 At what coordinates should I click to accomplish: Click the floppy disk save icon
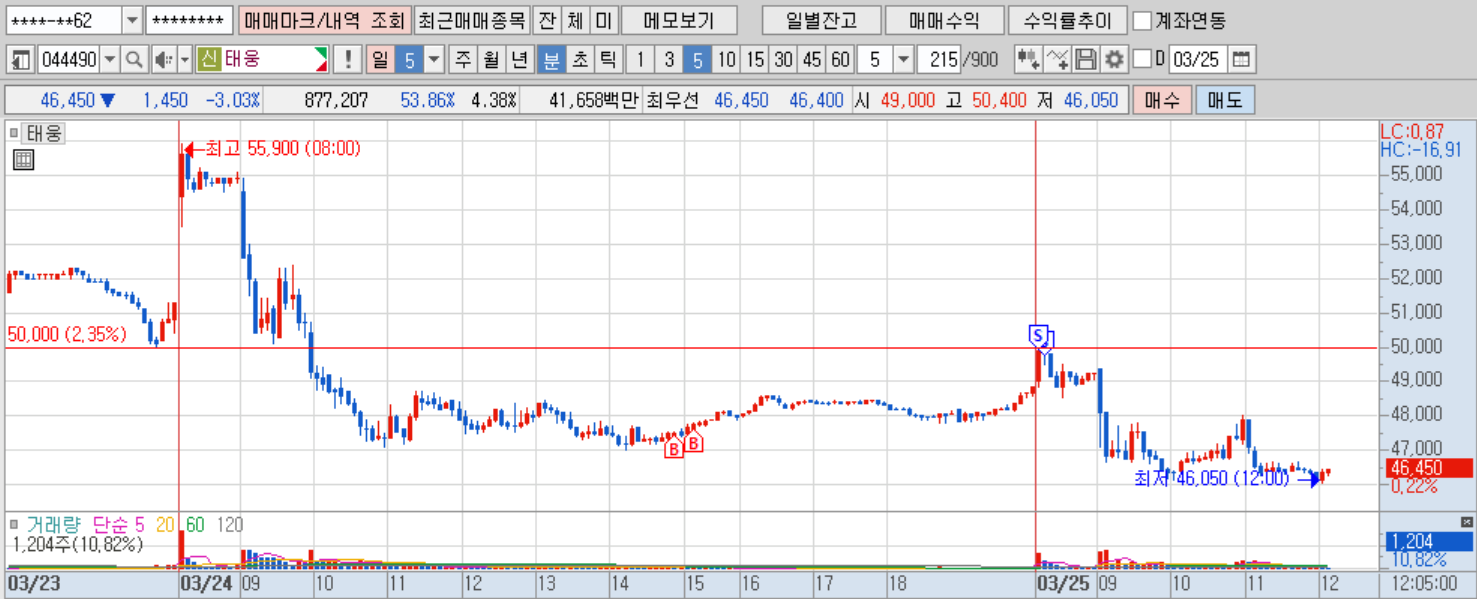1086,60
